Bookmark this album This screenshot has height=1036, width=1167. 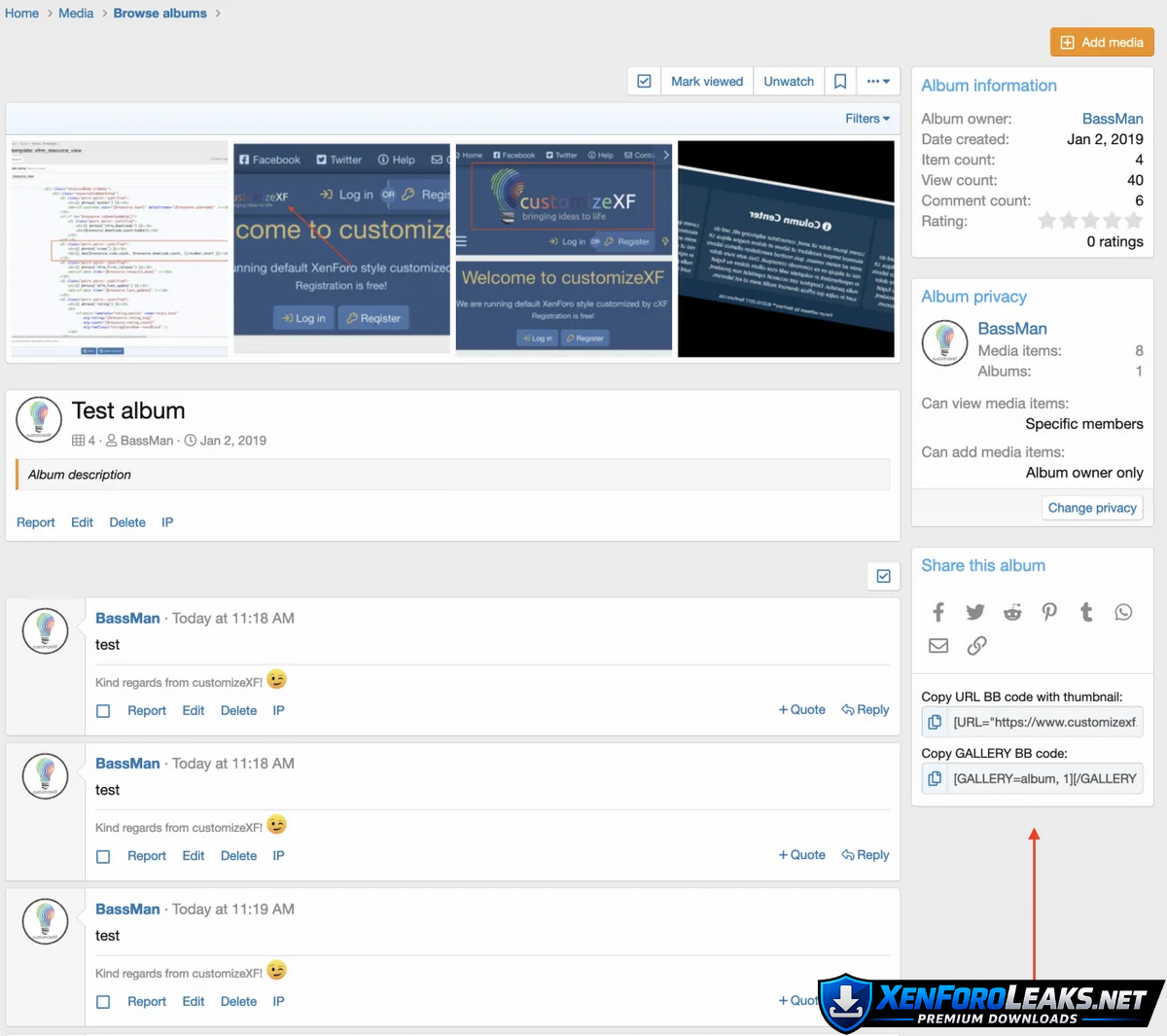click(x=840, y=82)
